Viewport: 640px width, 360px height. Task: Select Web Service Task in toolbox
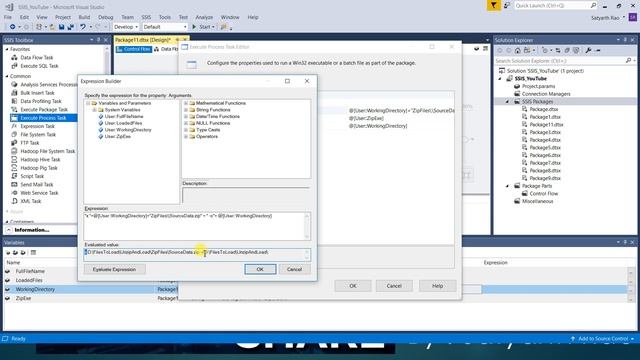coord(39,193)
